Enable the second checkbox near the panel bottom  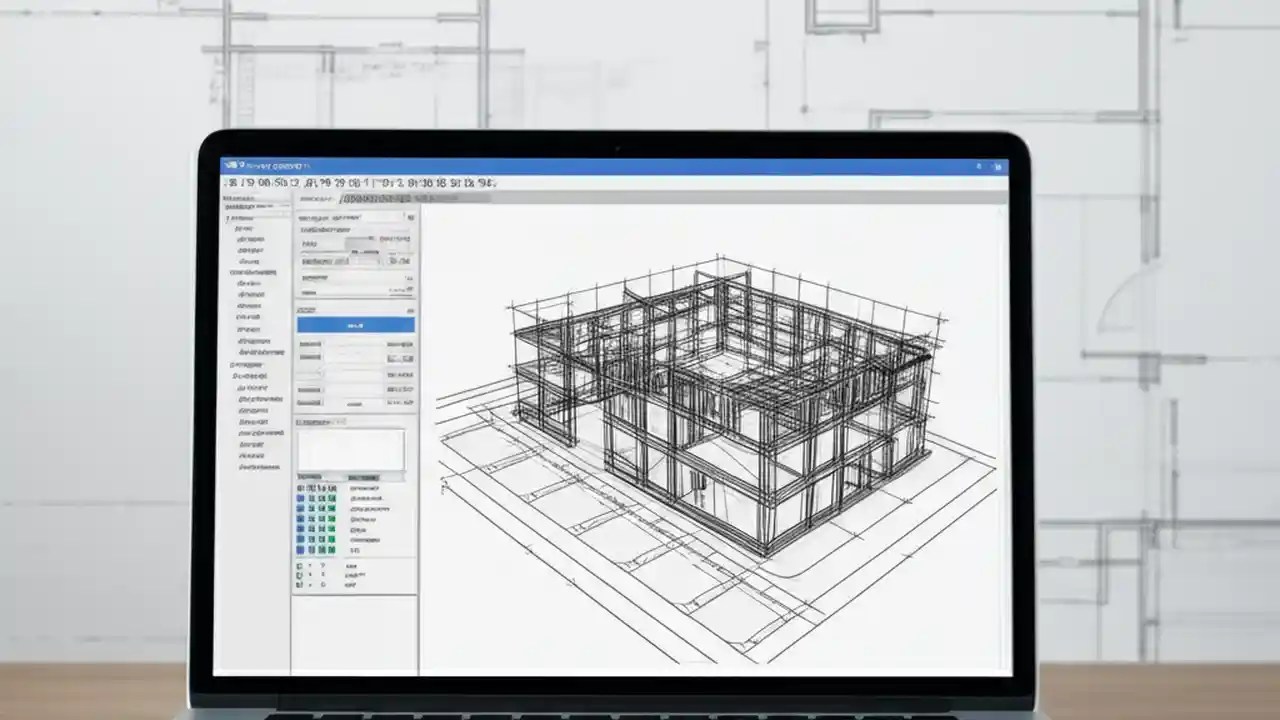[x=300, y=574]
